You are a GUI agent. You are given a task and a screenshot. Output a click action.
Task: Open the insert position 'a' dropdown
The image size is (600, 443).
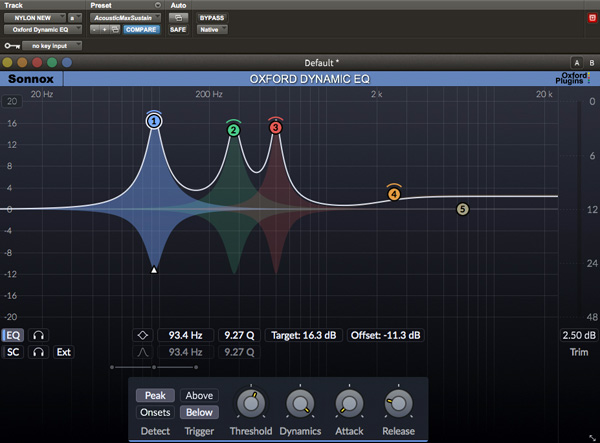tap(75, 18)
